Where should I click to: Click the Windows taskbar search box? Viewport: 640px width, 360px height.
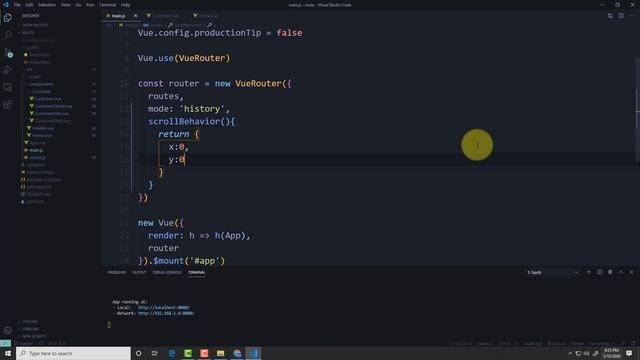click(x=73, y=353)
